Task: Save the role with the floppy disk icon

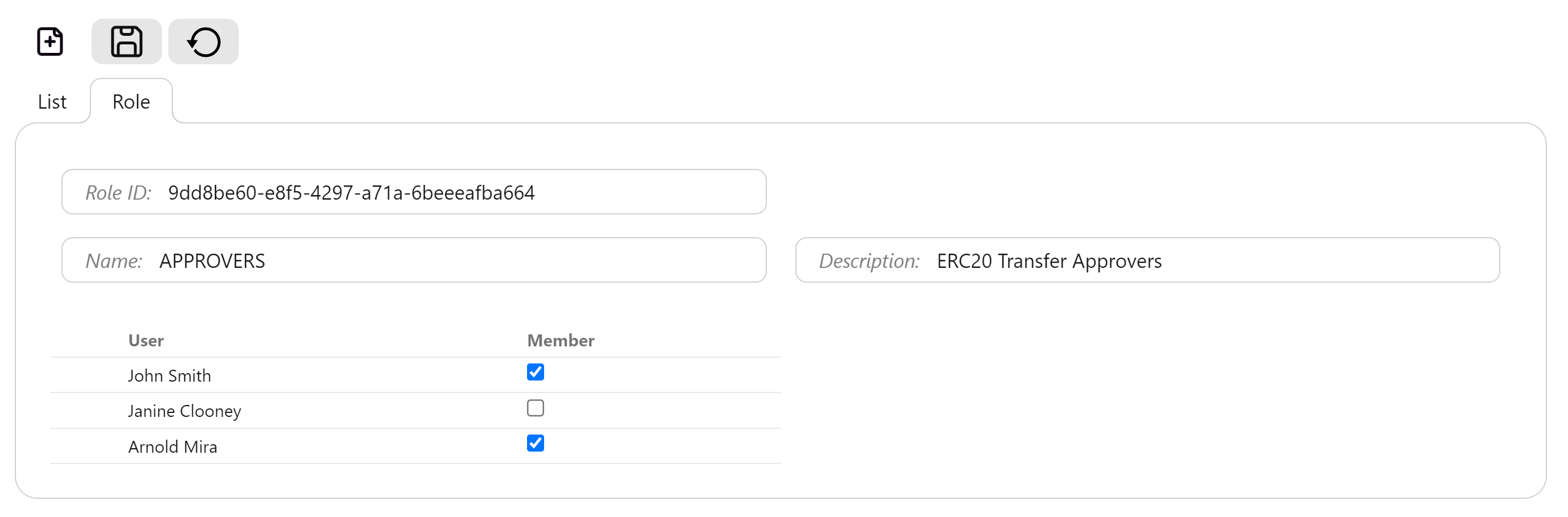Action: click(x=127, y=42)
